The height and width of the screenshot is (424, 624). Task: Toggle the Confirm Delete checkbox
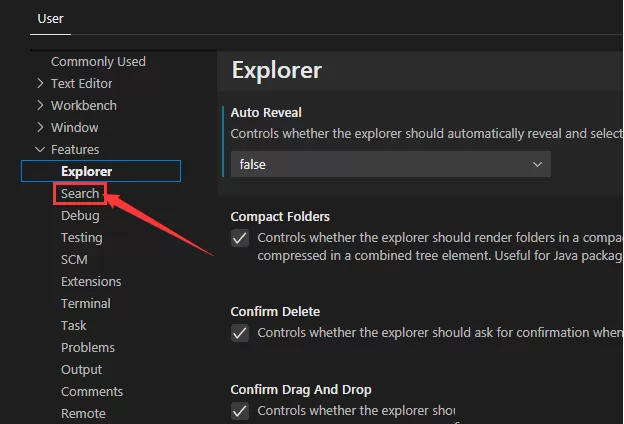coord(240,333)
